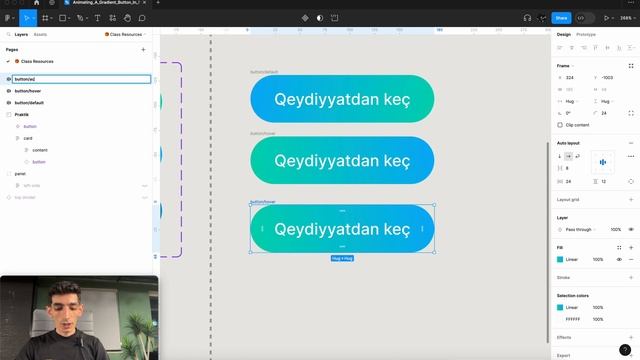Screen dimensions: 640x360
Task: Click the Fill styles four-dot icon
Action: [x=619, y=247]
